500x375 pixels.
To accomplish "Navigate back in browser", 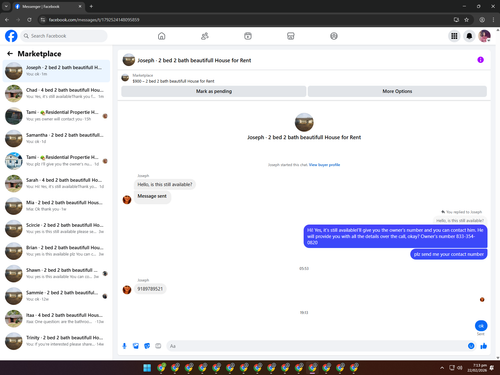I will coord(7,20).
